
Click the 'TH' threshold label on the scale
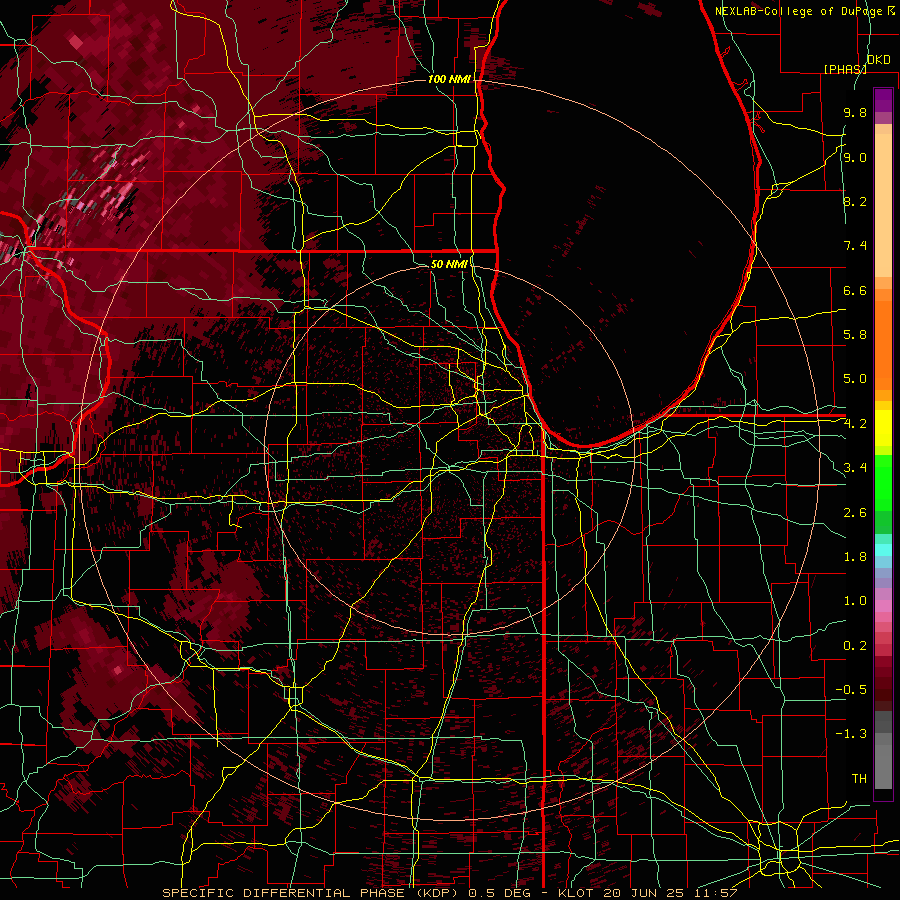coord(859,779)
